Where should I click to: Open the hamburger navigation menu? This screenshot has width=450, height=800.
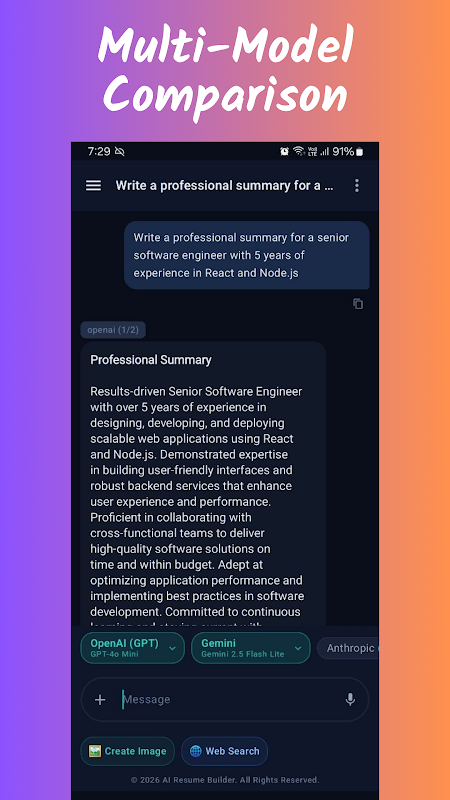coord(93,186)
